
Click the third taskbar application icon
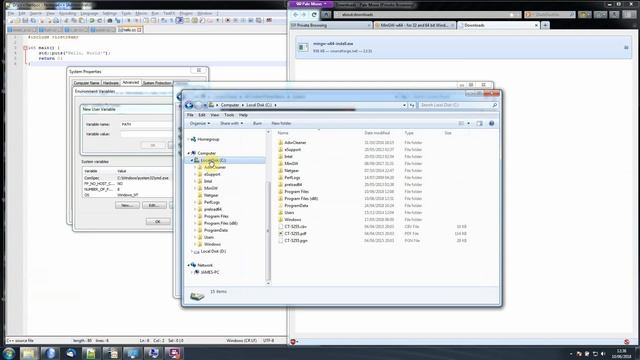point(70,353)
